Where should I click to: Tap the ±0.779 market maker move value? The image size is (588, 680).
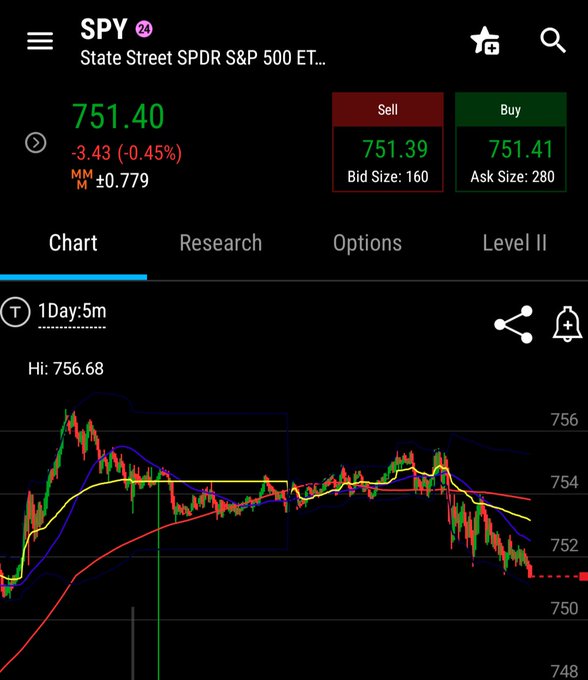pos(122,180)
